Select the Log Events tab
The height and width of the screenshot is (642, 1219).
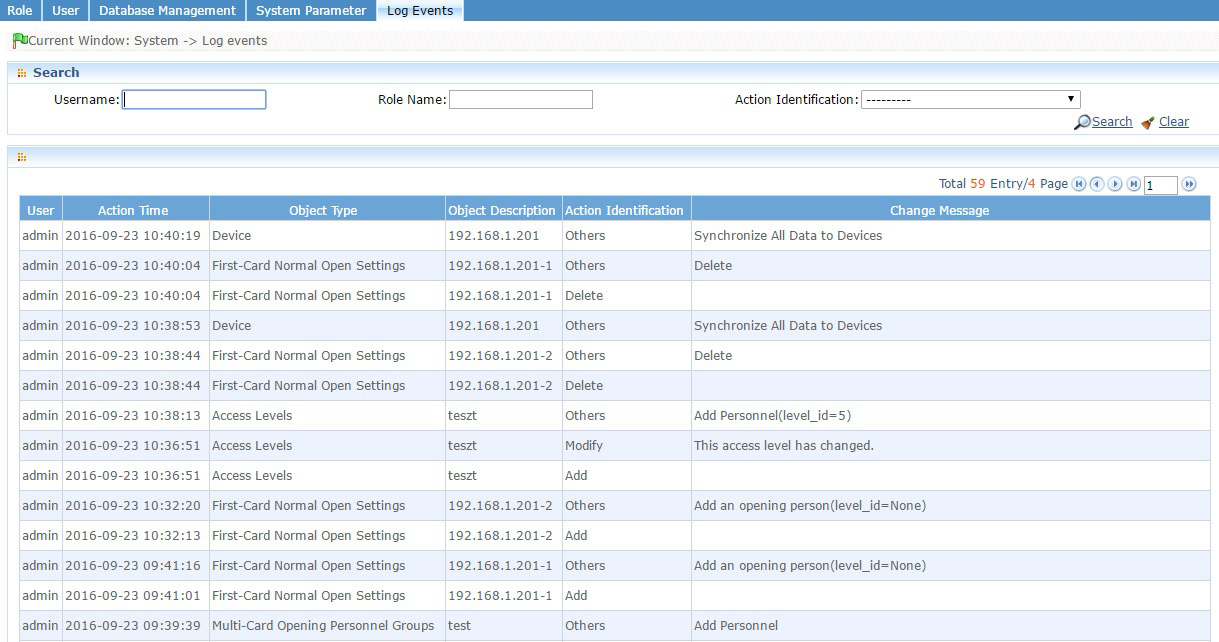point(420,10)
